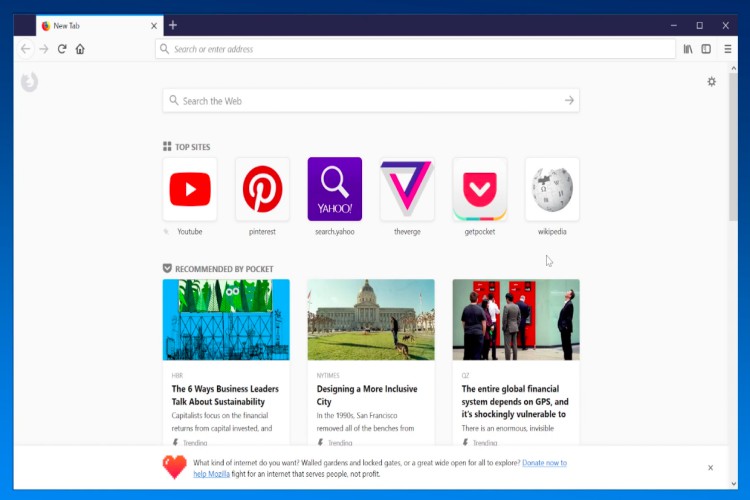Open the search.yahoo top site tile
The height and width of the screenshot is (500, 750).
tap(335, 189)
